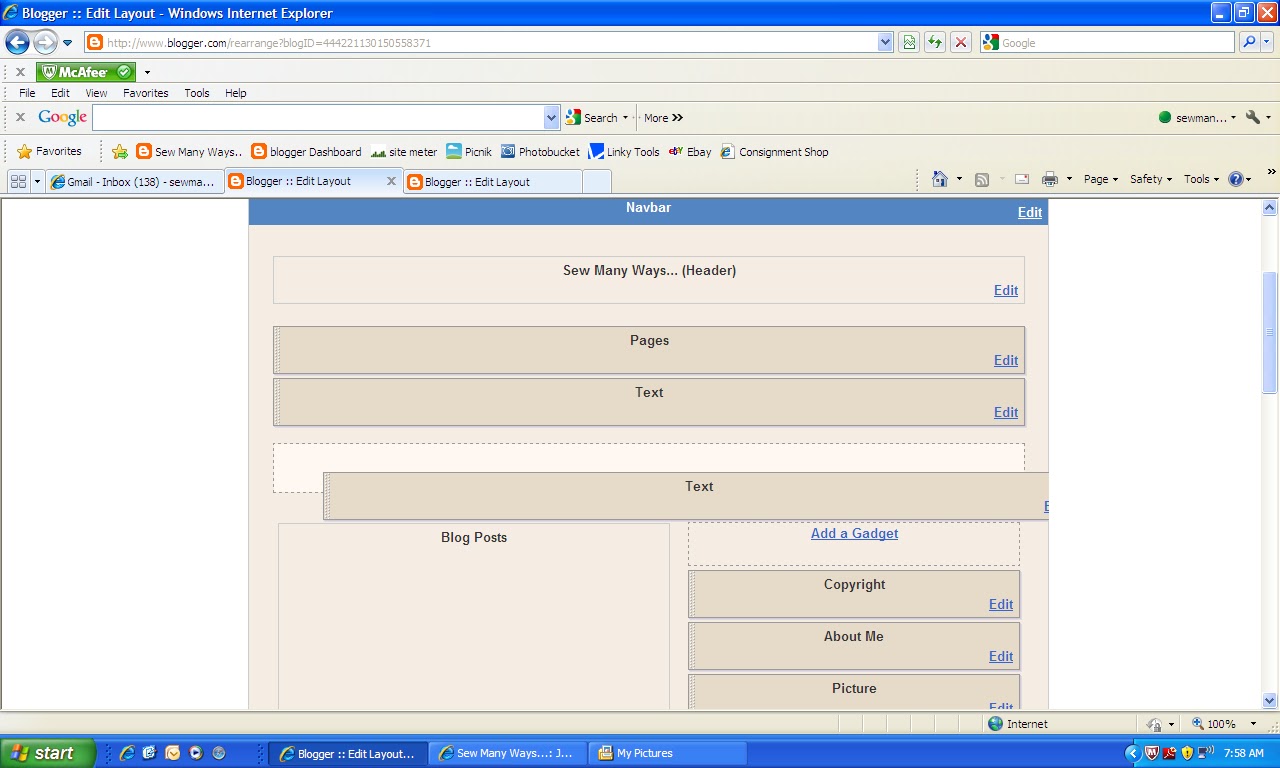Expand the address bar history dropdown
Screen dimensions: 1280x768
[883, 42]
